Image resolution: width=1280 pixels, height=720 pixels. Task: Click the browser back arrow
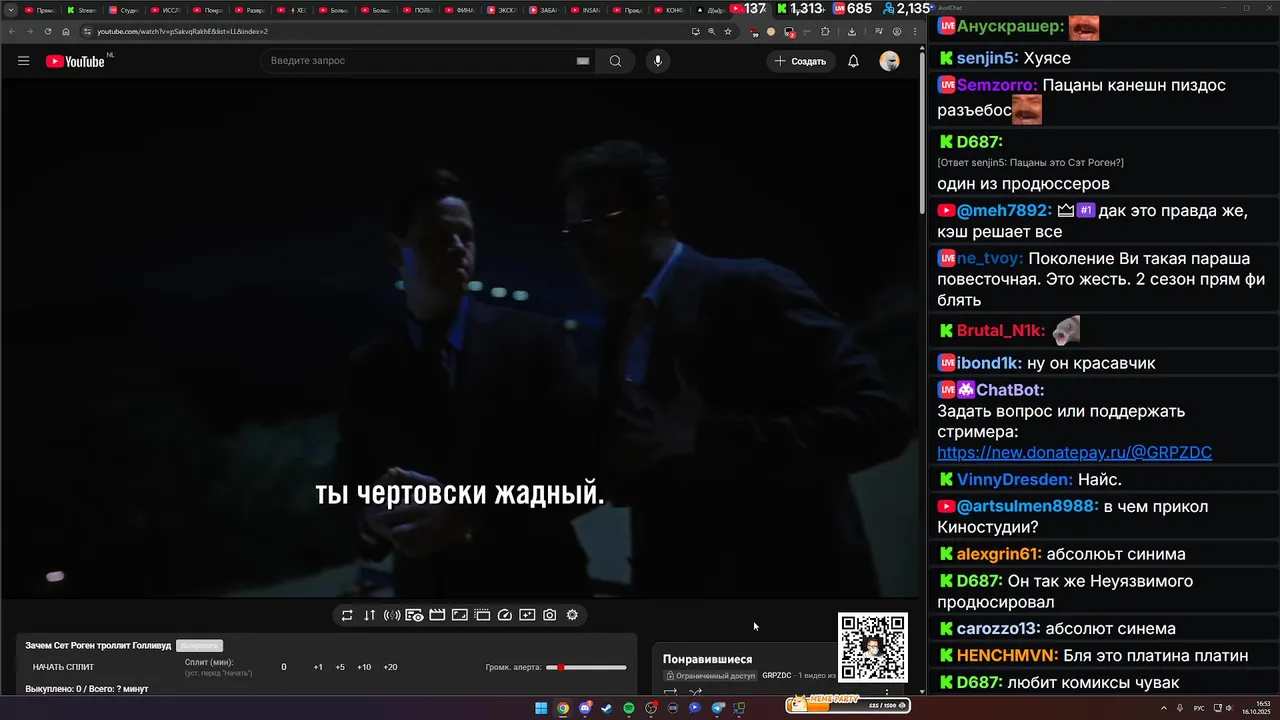(x=11, y=31)
